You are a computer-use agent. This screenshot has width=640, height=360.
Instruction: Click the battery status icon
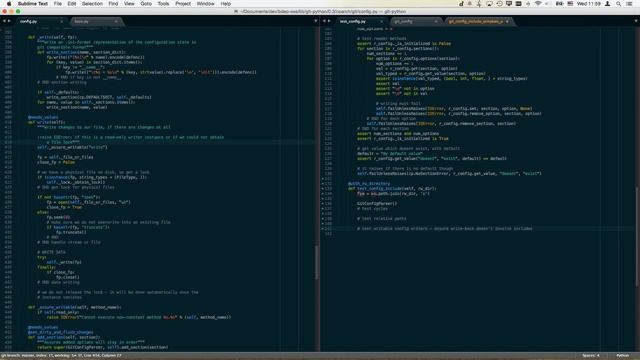point(560,4)
